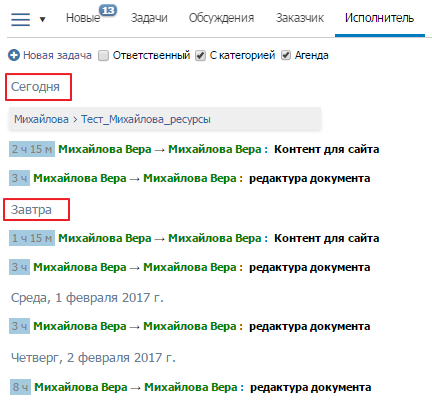This screenshot has height=404, width=432.
Task: Click the Исполнитель tab
Action: point(379,18)
